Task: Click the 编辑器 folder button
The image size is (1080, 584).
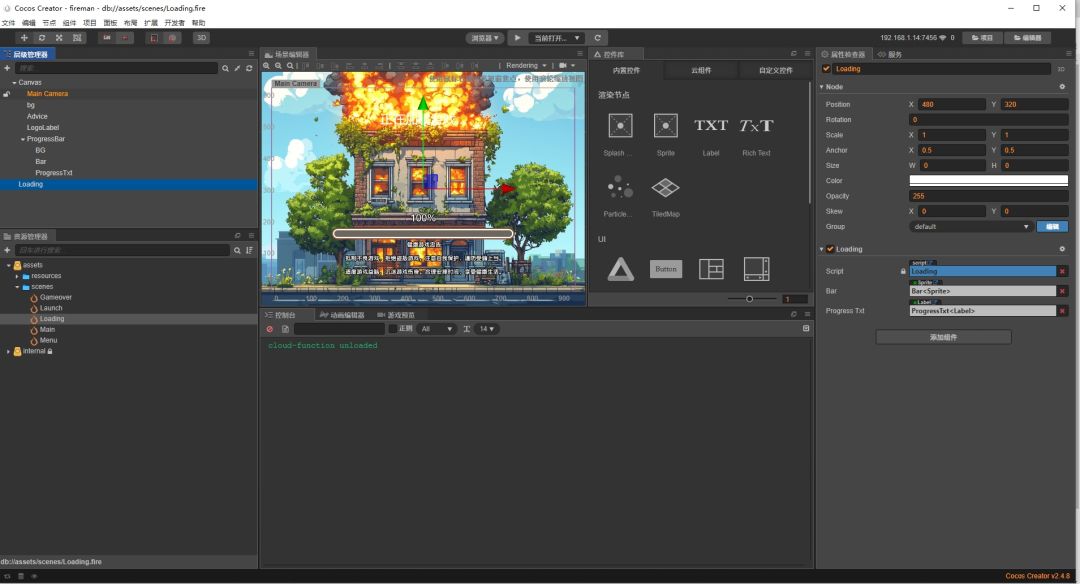Action: 1028,38
